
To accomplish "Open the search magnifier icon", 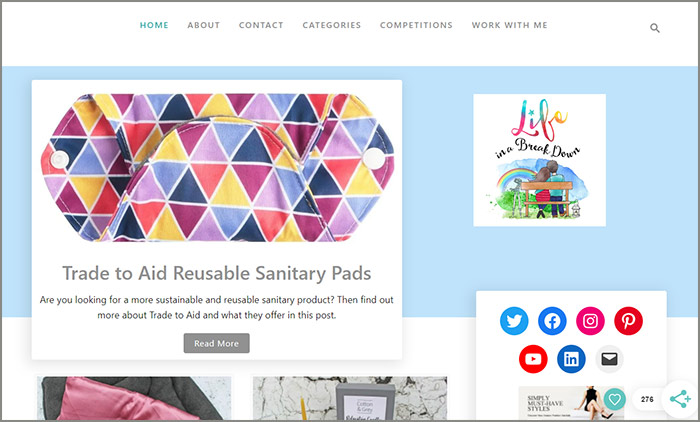I will [x=654, y=28].
